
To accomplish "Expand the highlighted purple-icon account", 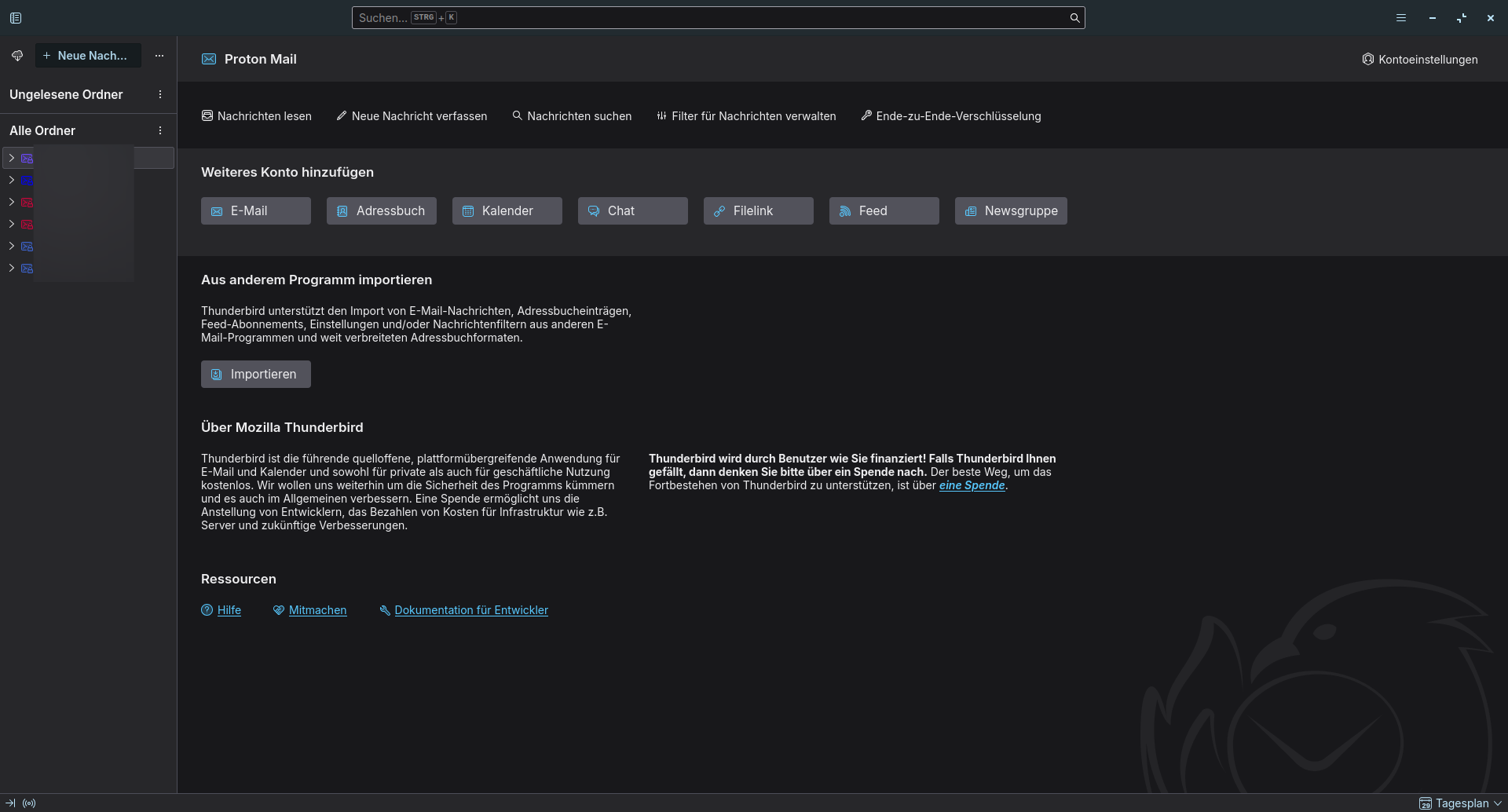I will 12,158.
